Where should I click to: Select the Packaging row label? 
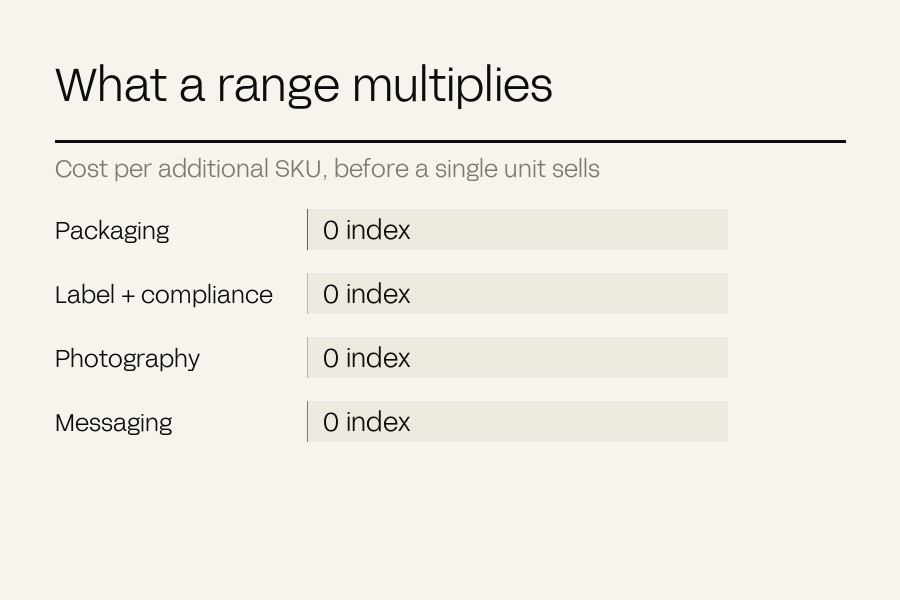(112, 231)
